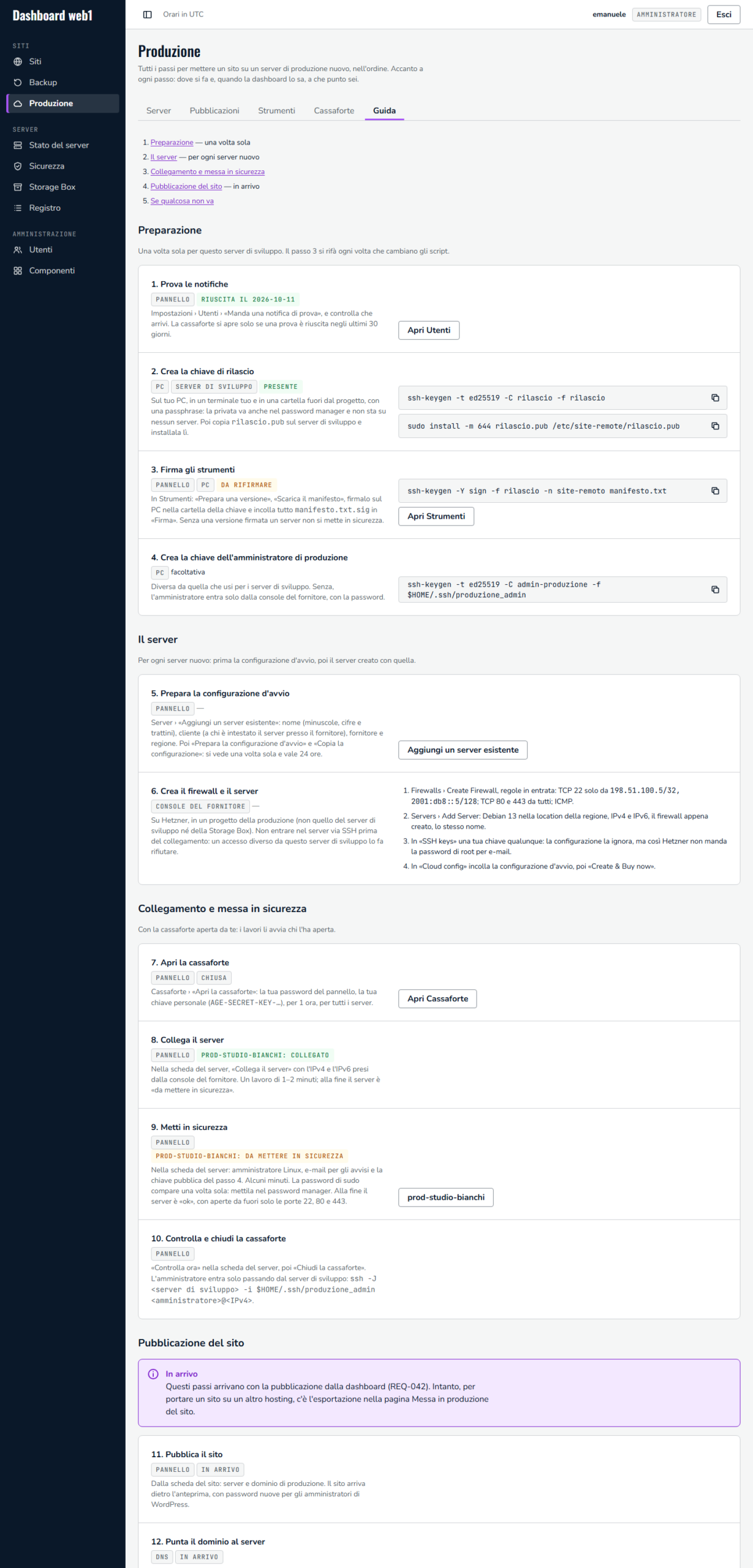Jump to the Preparazione section link
The image size is (753, 1568).
tap(172, 143)
